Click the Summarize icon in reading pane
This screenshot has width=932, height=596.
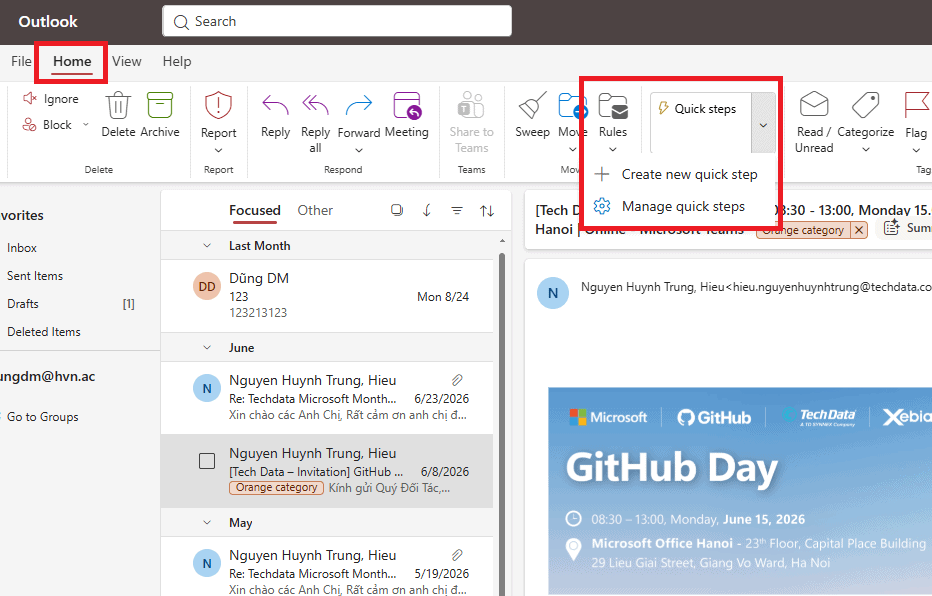click(892, 228)
